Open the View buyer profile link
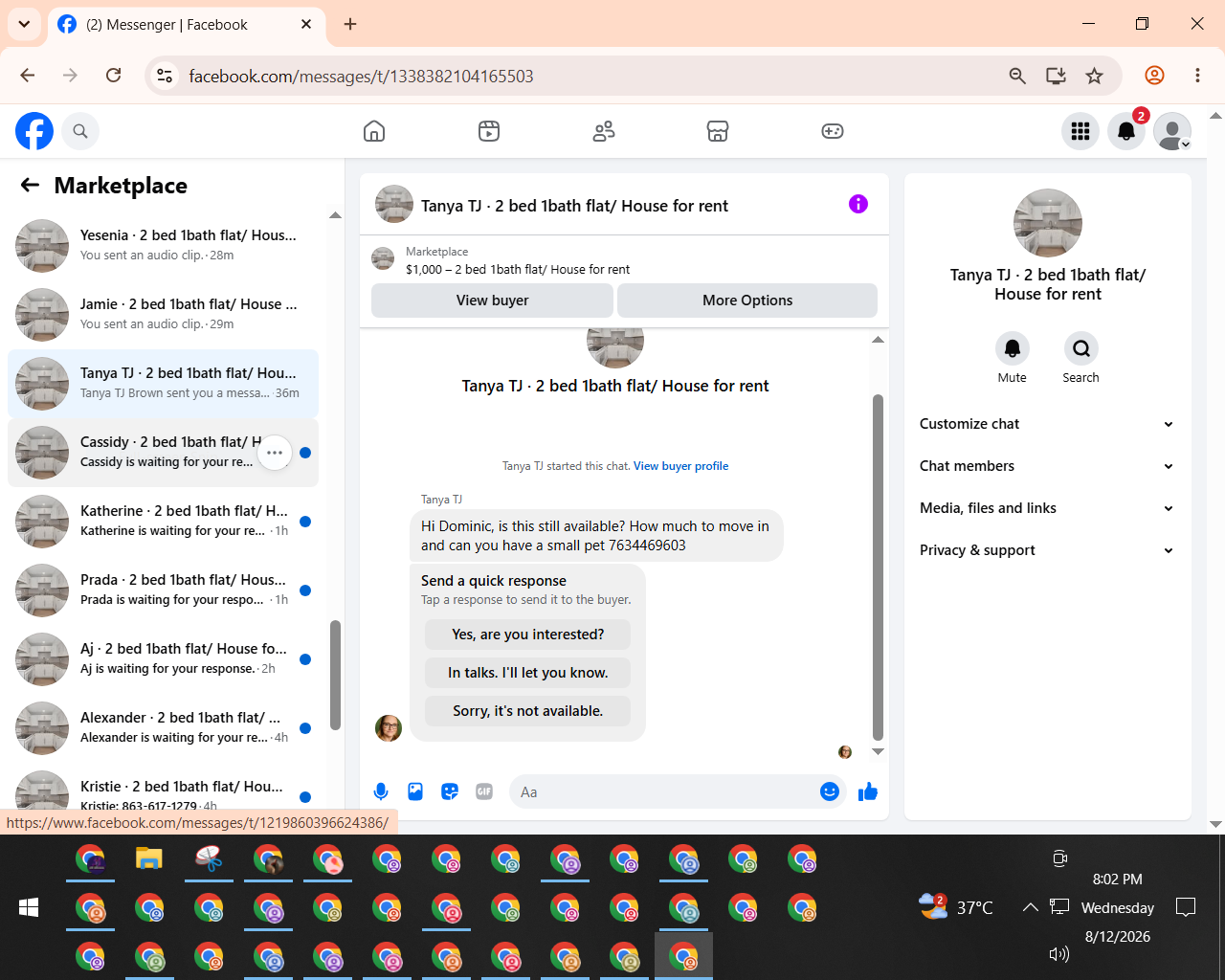The image size is (1225, 980). 680,466
